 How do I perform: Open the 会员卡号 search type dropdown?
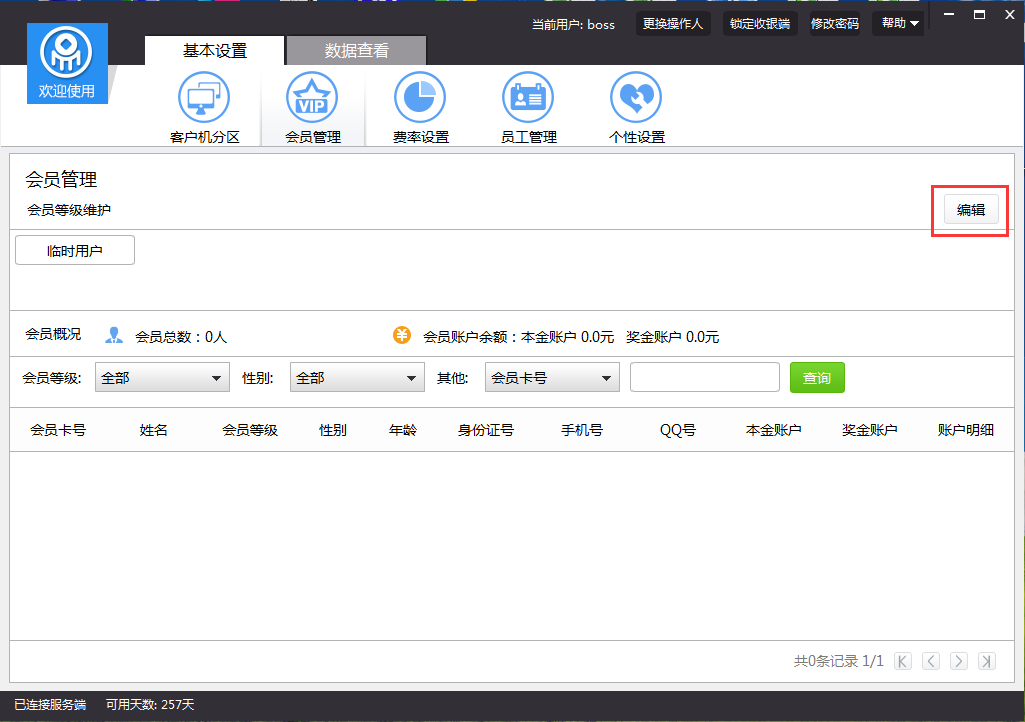(552, 378)
